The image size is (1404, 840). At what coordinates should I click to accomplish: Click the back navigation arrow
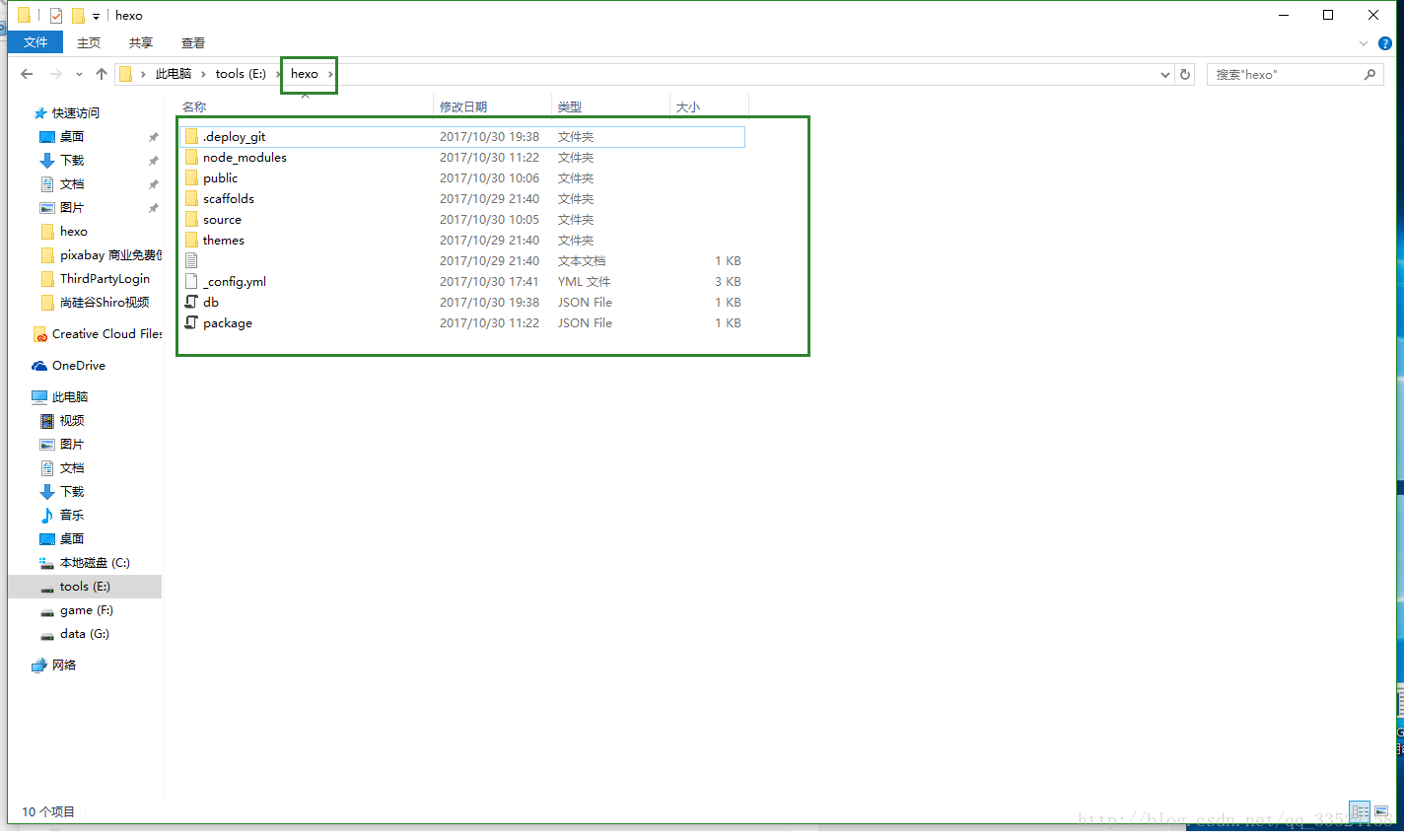(x=27, y=74)
